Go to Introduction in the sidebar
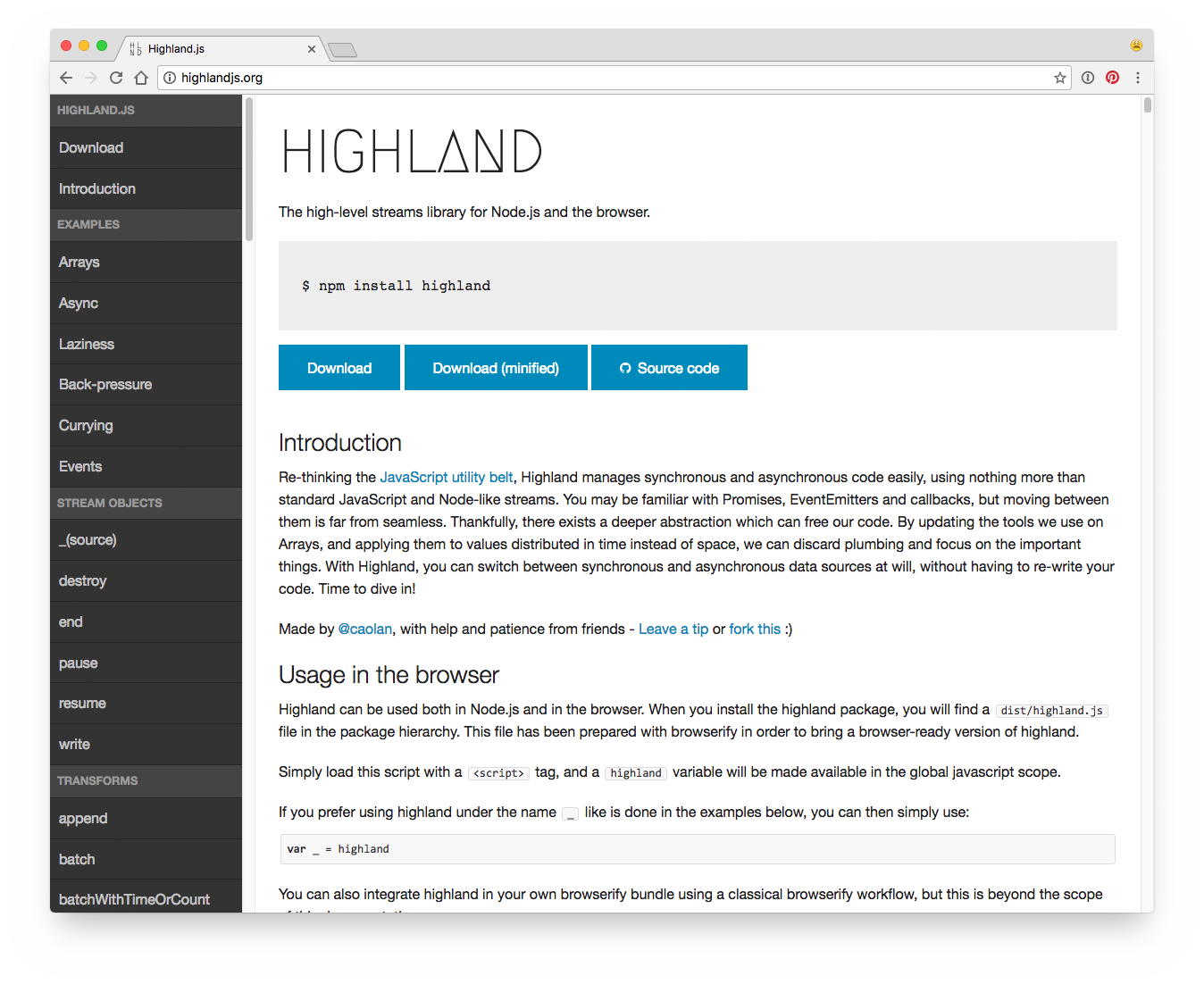This screenshot has width=1204, height=984. [146, 189]
